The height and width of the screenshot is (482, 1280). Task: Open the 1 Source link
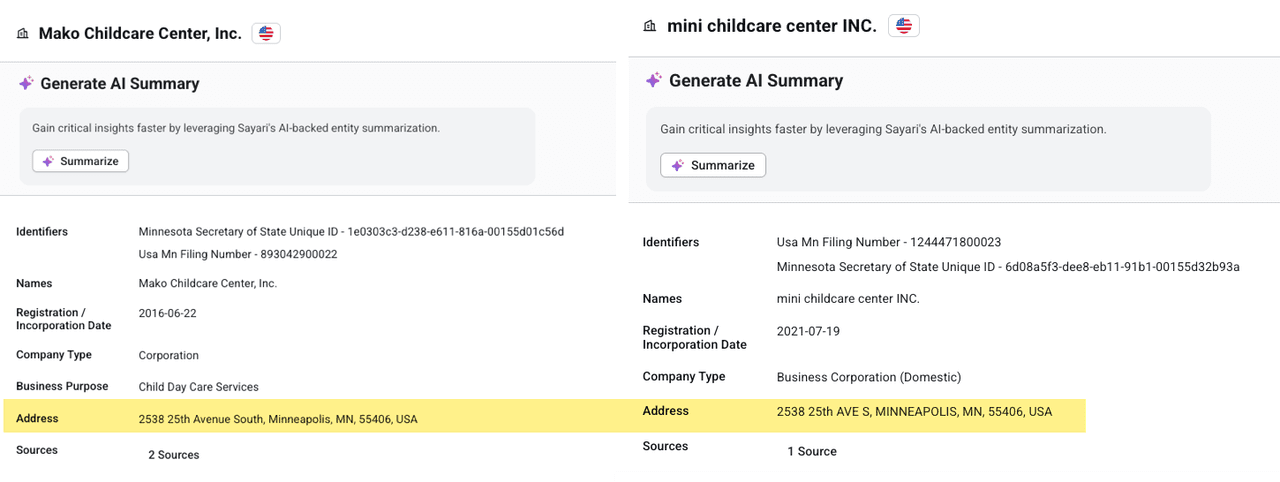tap(811, 451)
